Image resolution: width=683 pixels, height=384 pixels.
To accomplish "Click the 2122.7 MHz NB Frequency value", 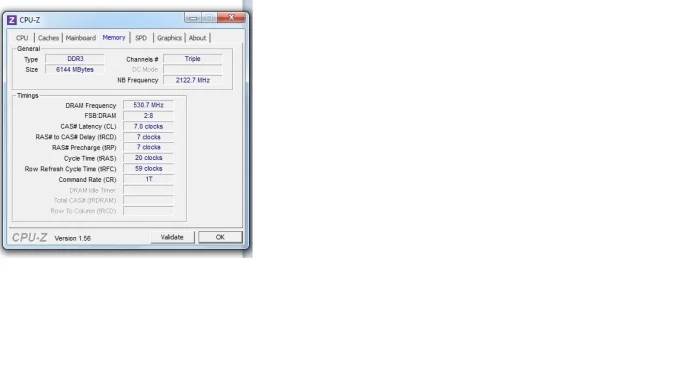I will coord(193,80).
